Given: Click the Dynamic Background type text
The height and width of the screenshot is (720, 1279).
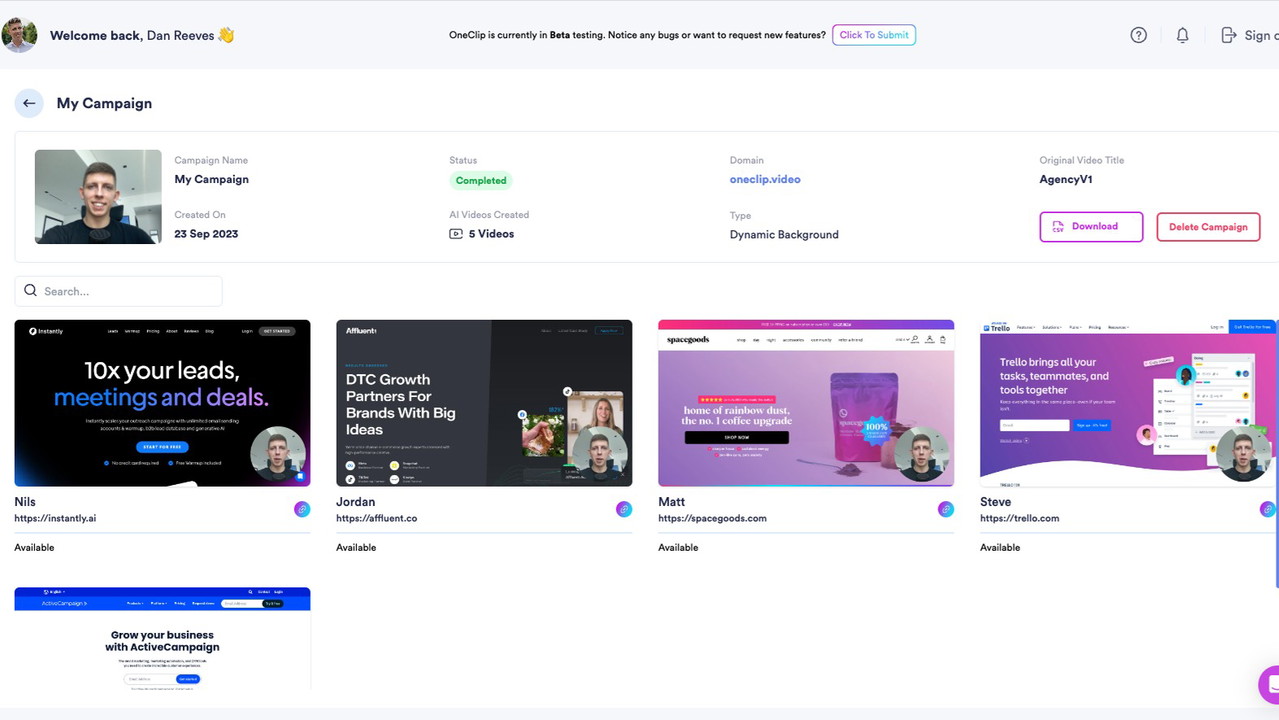Looking at the screenshot, I should tap(784, 235).
